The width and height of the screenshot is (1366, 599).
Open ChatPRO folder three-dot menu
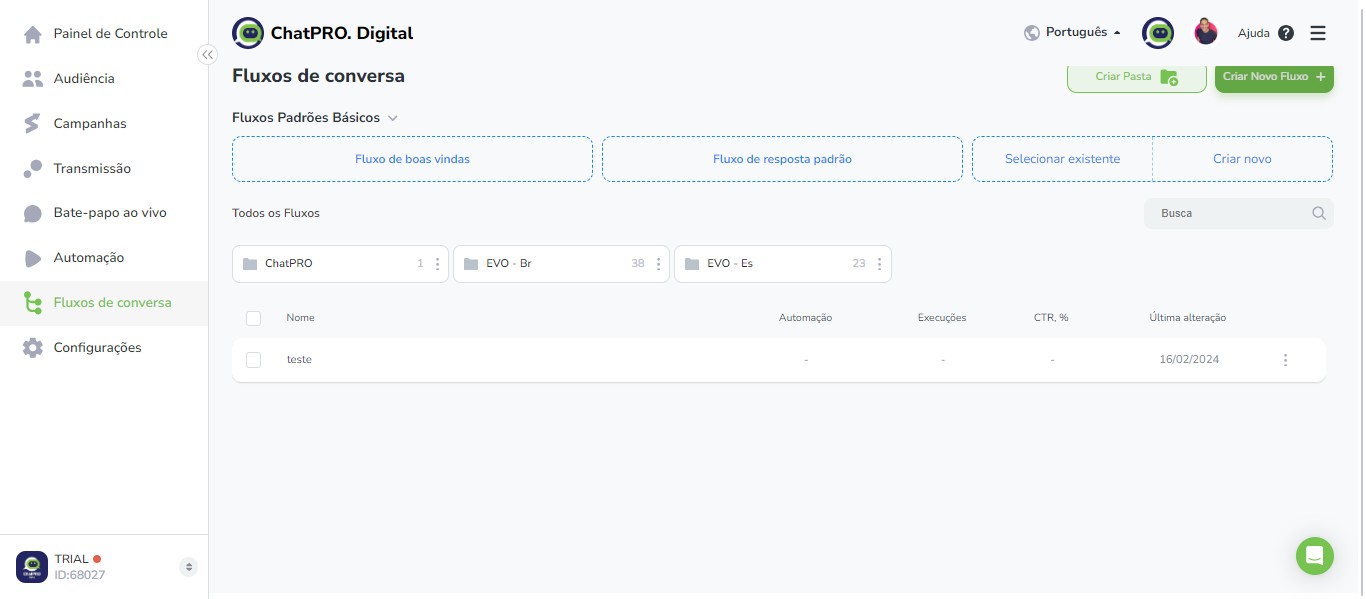pyautogui.click(x=437, y=264)
